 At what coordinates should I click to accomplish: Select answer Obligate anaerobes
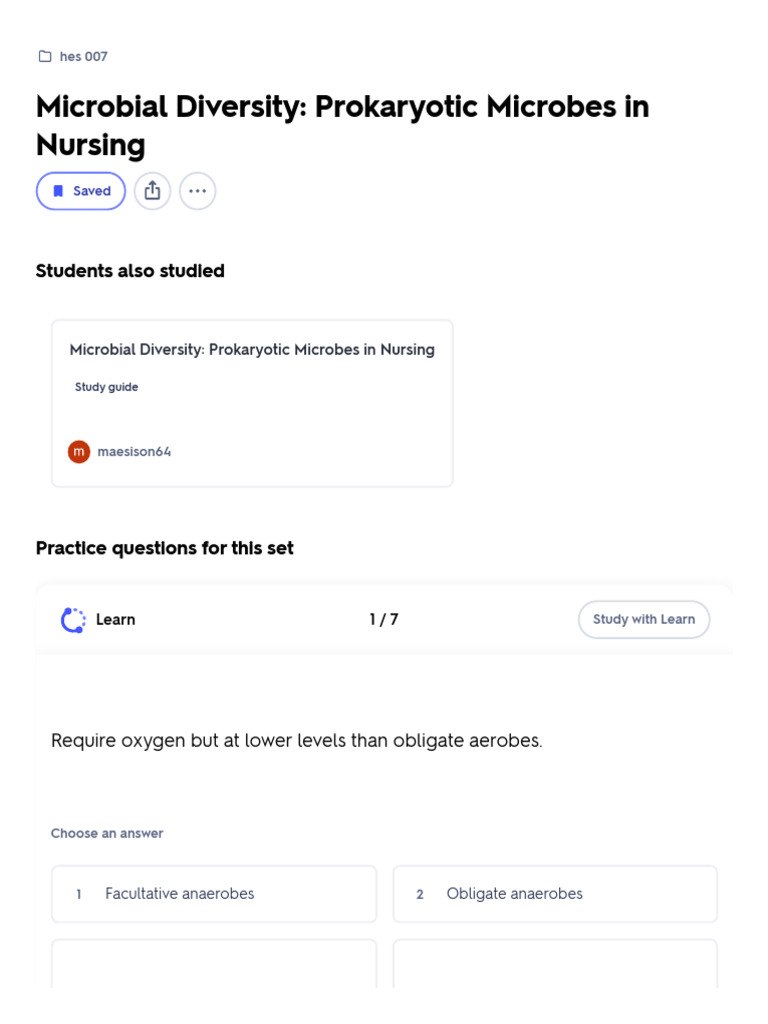click(555, 893)
